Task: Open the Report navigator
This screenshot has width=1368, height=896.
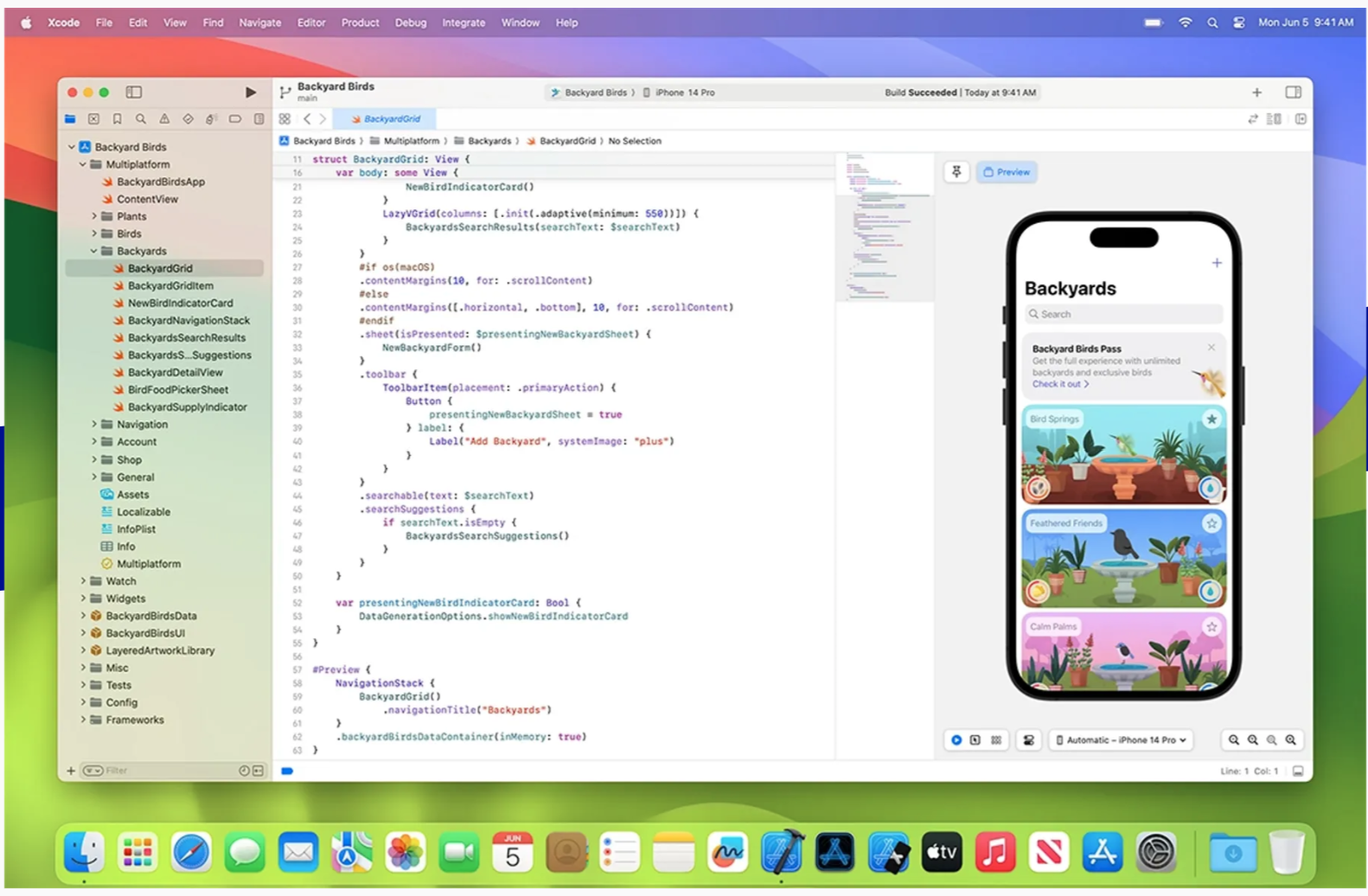Action: point(259,118)
